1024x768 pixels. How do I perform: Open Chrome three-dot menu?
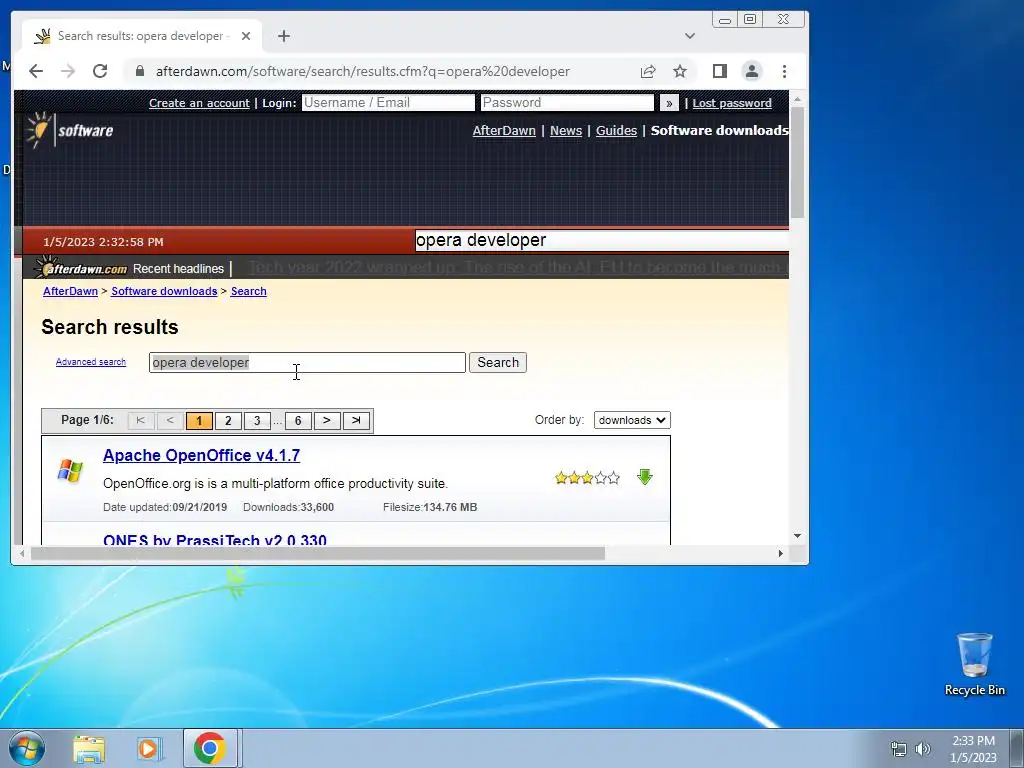click(x=784, y=71)
